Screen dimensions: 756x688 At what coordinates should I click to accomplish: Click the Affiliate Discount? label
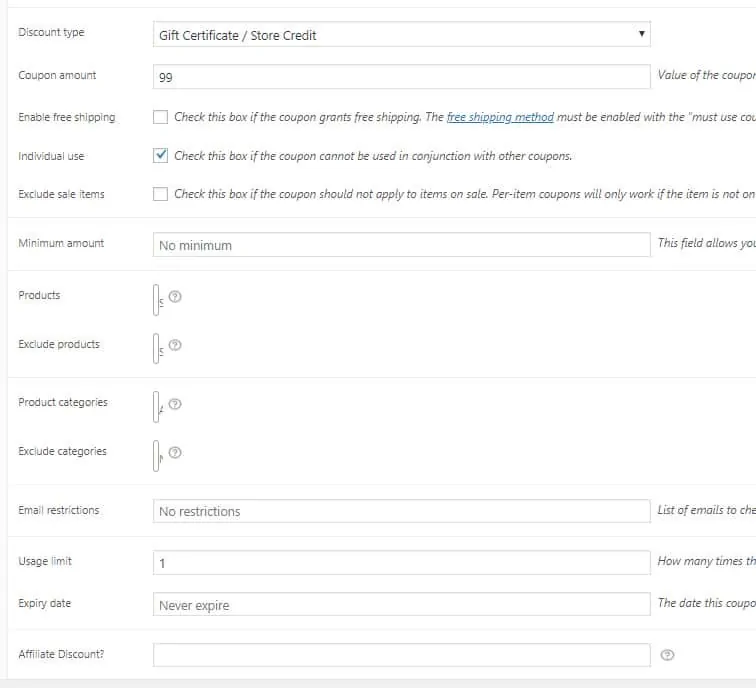(x=61, y=654)
